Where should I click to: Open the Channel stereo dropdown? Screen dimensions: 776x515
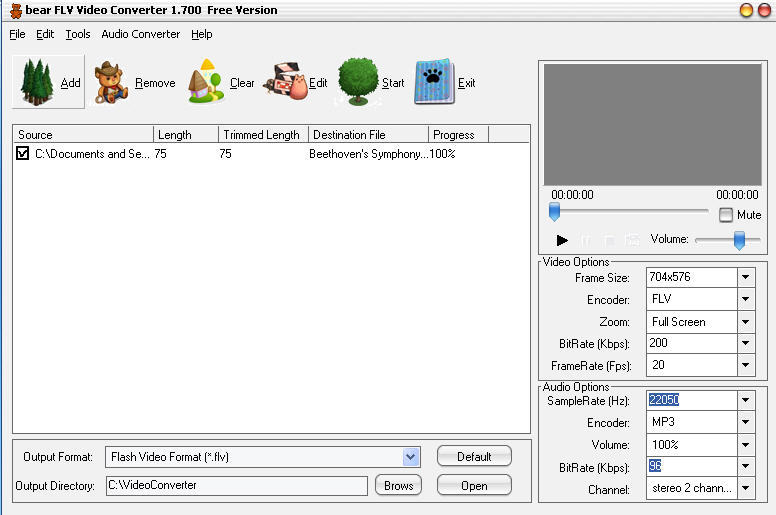coord(745,488)
